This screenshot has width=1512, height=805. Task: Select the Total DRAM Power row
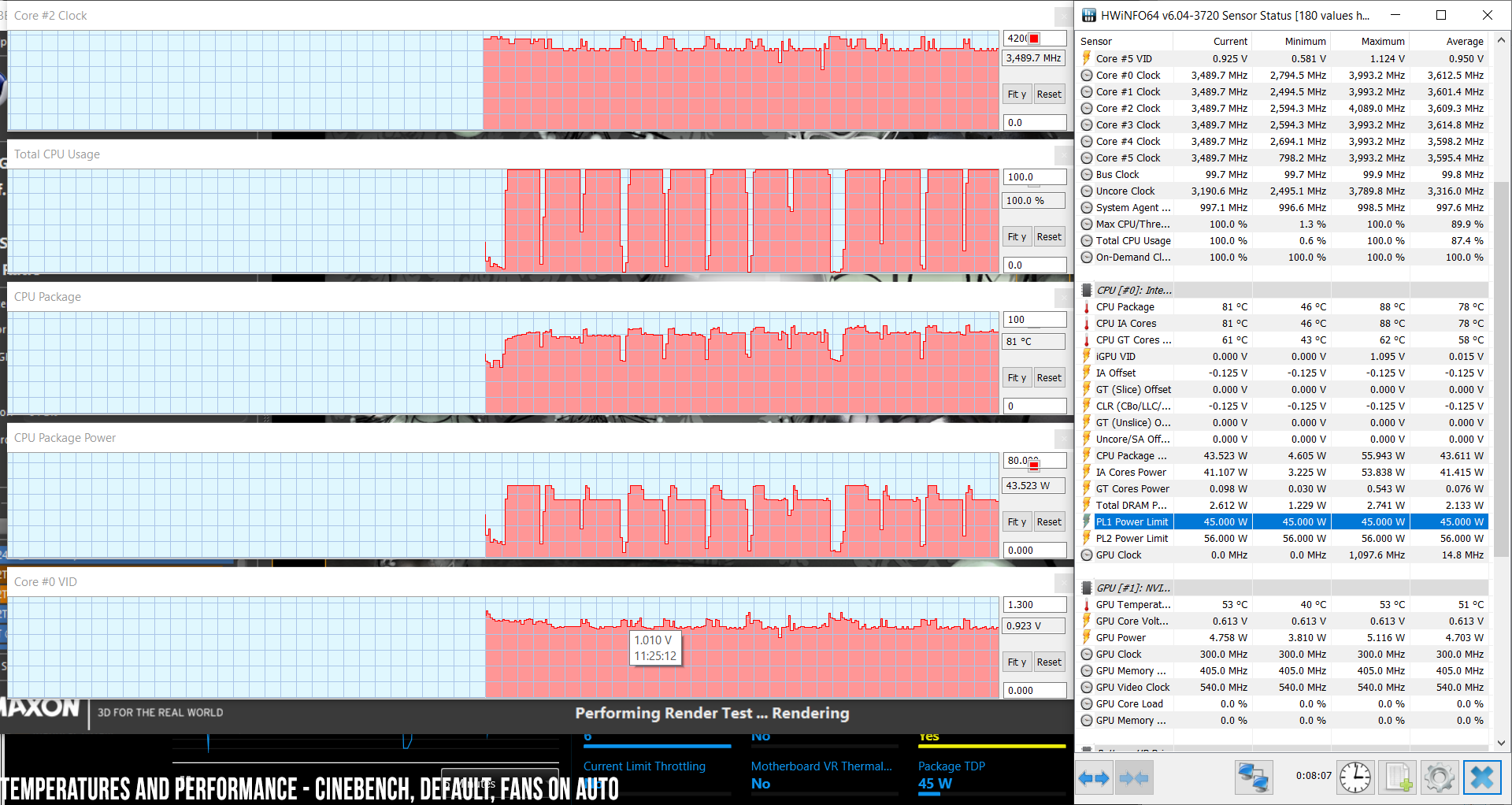click(x=1283, y=505)
